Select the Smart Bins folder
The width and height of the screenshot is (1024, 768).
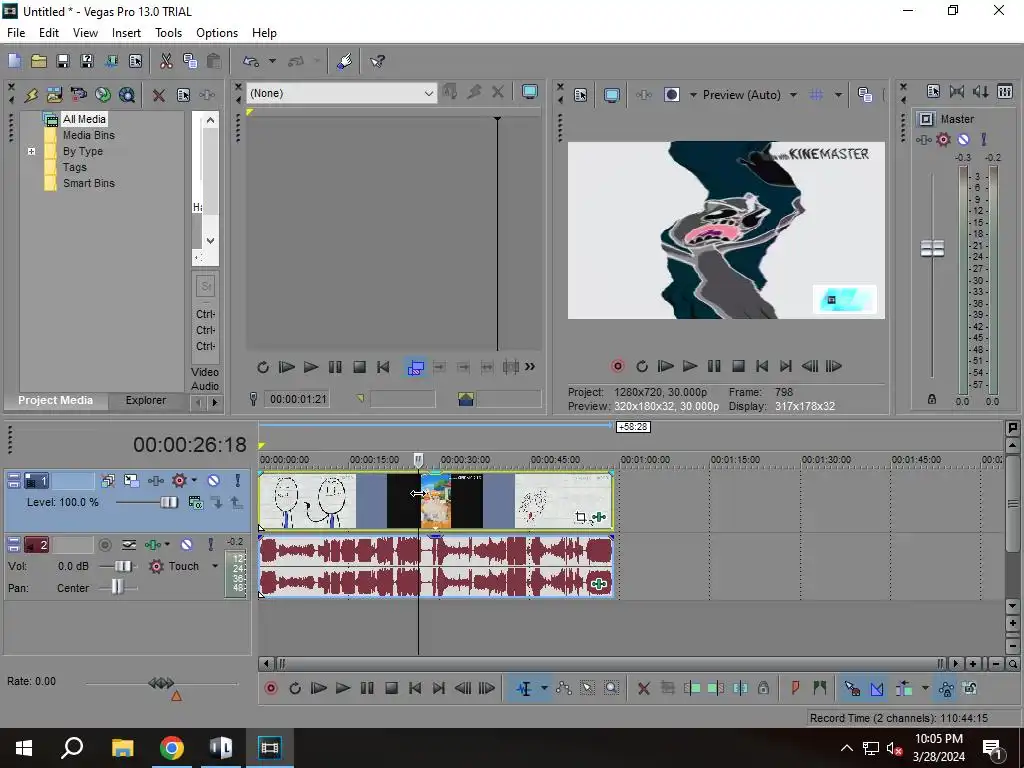pyautogui.click(x=89, y=184)
